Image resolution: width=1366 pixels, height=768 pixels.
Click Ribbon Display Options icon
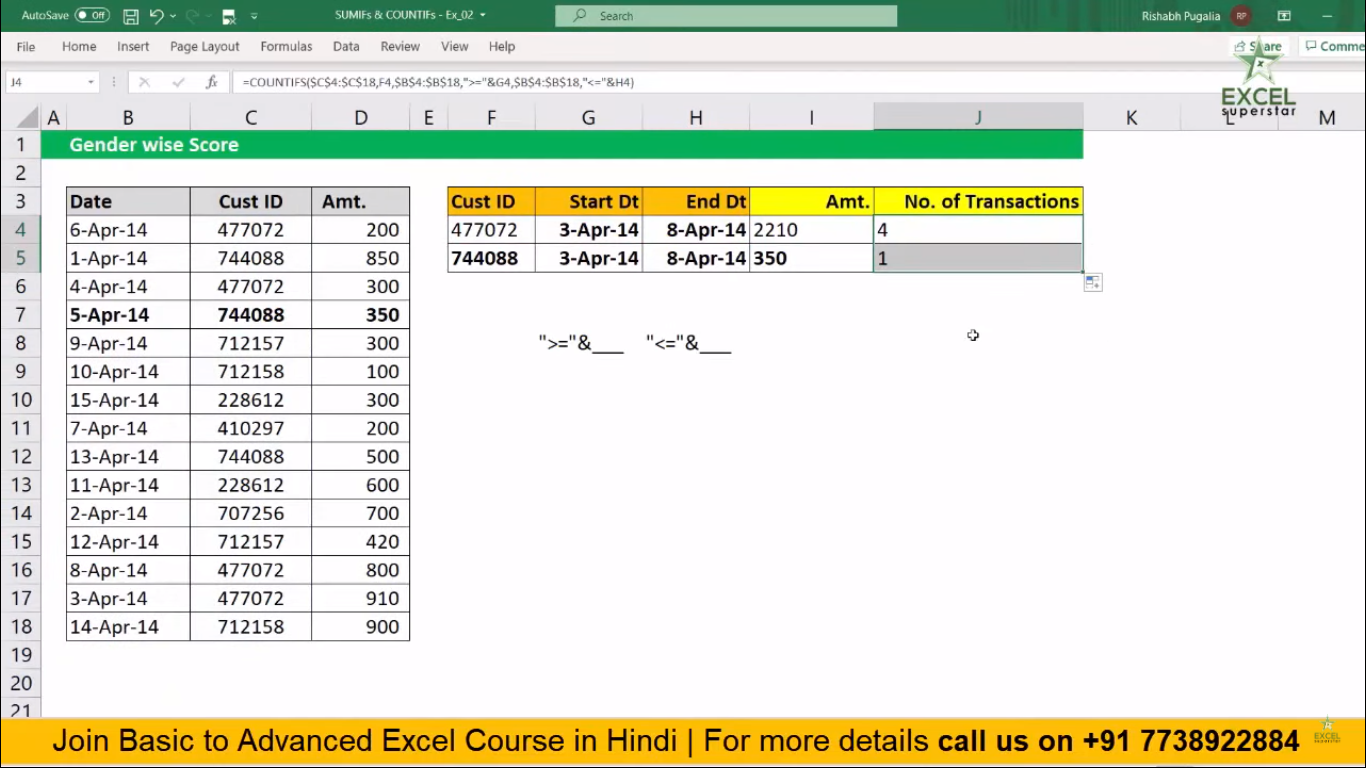(x=1284, y=16)
